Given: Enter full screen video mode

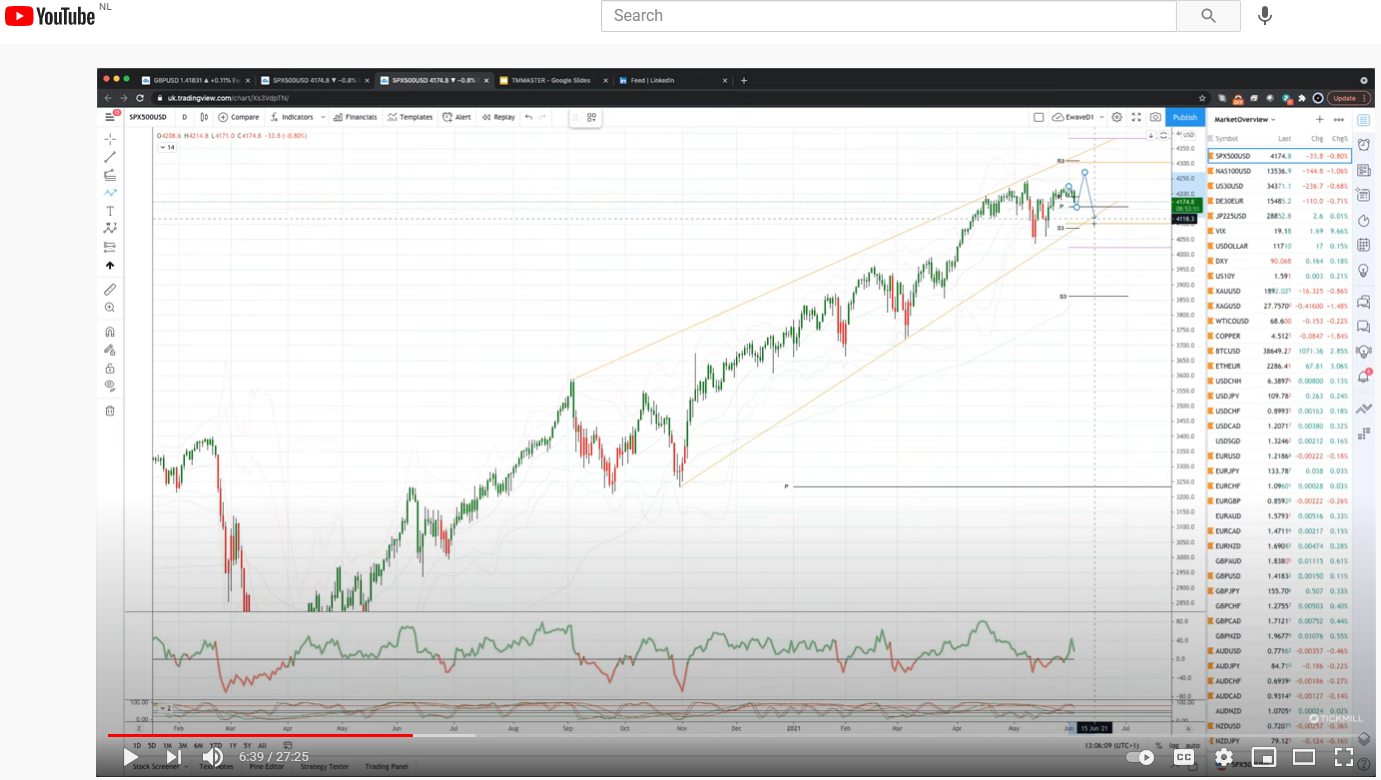Looking at the screenshot, I should coord(1344,757).
